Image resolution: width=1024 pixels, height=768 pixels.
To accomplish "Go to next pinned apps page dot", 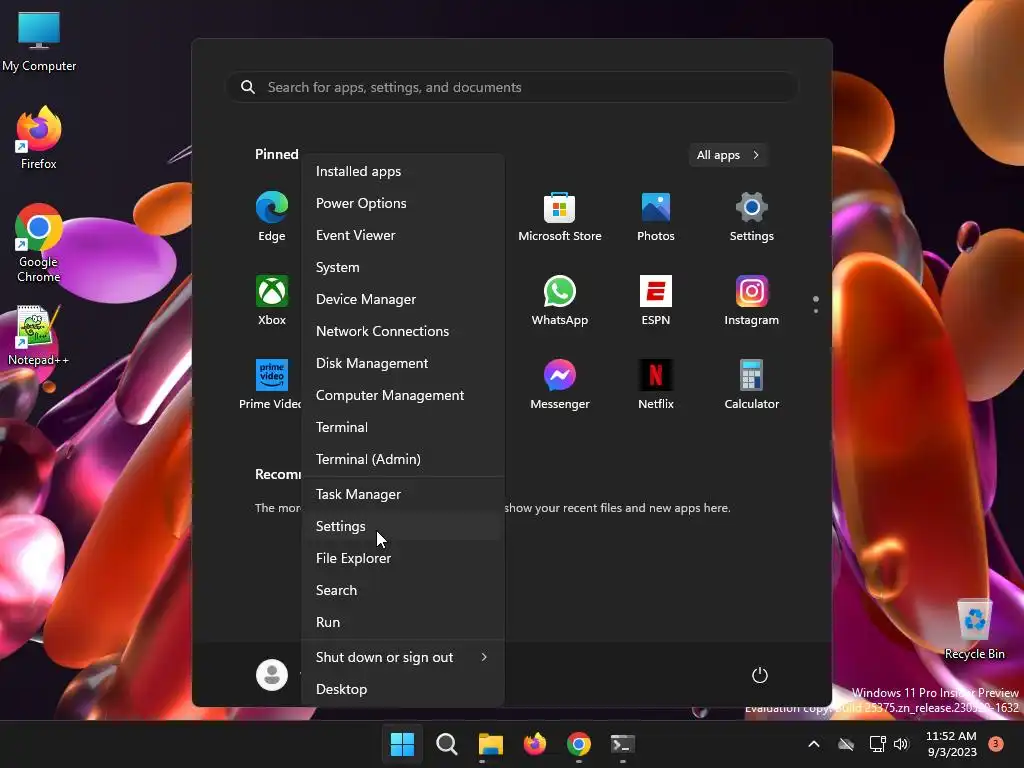I will tap(816, 312).
